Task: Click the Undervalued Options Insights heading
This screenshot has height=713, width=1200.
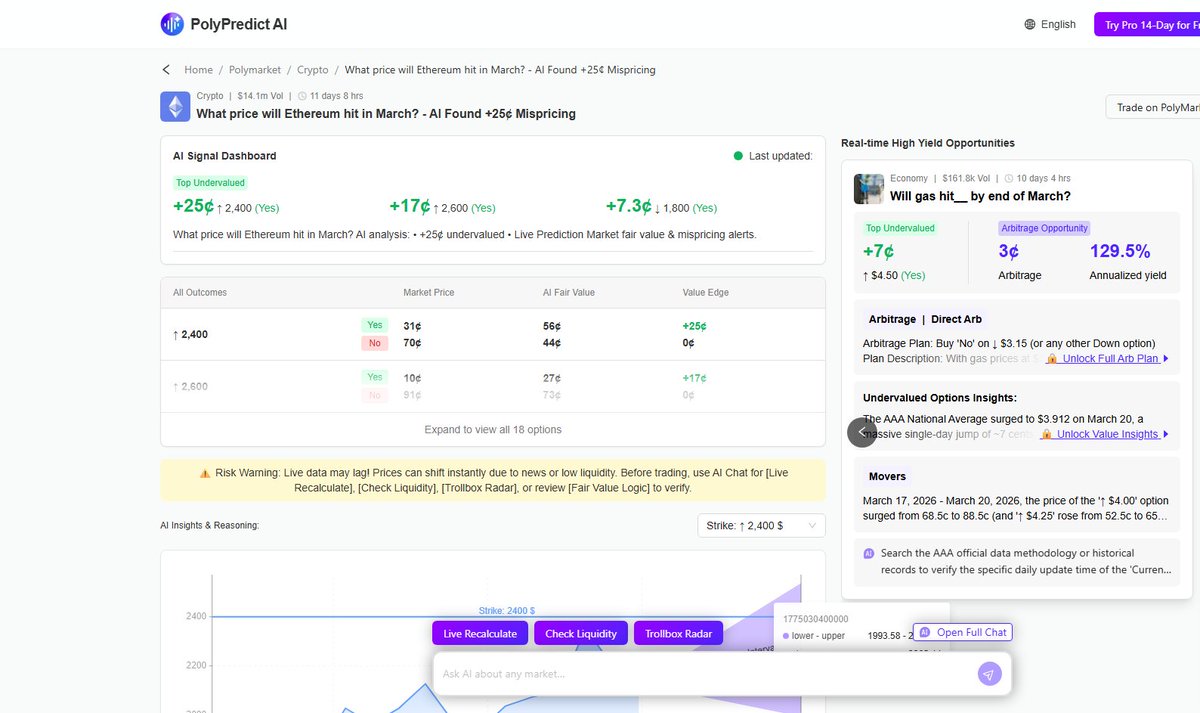Action: 940,397
